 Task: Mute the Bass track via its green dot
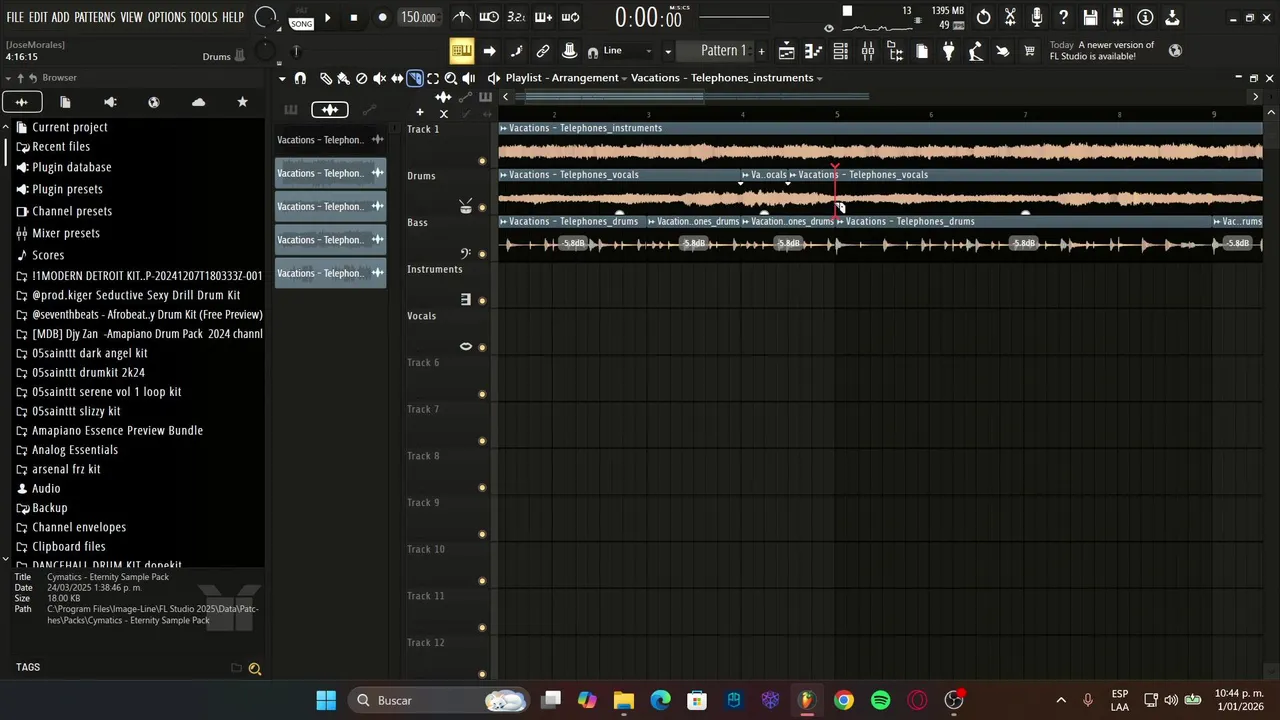coord(482,254)
